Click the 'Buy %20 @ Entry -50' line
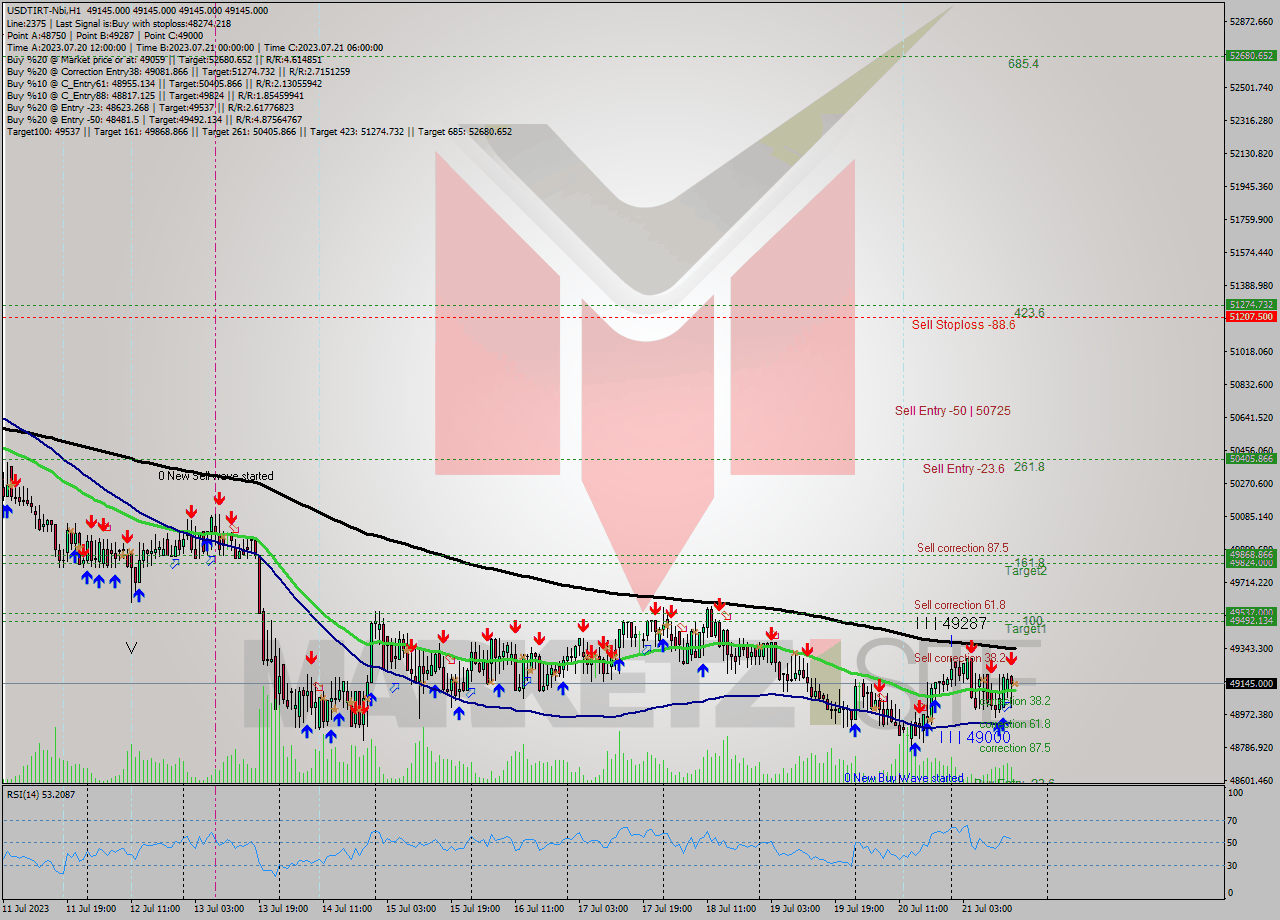This screenshot has width=1280, height=920. pyautogui.click(x=154, y=119)
